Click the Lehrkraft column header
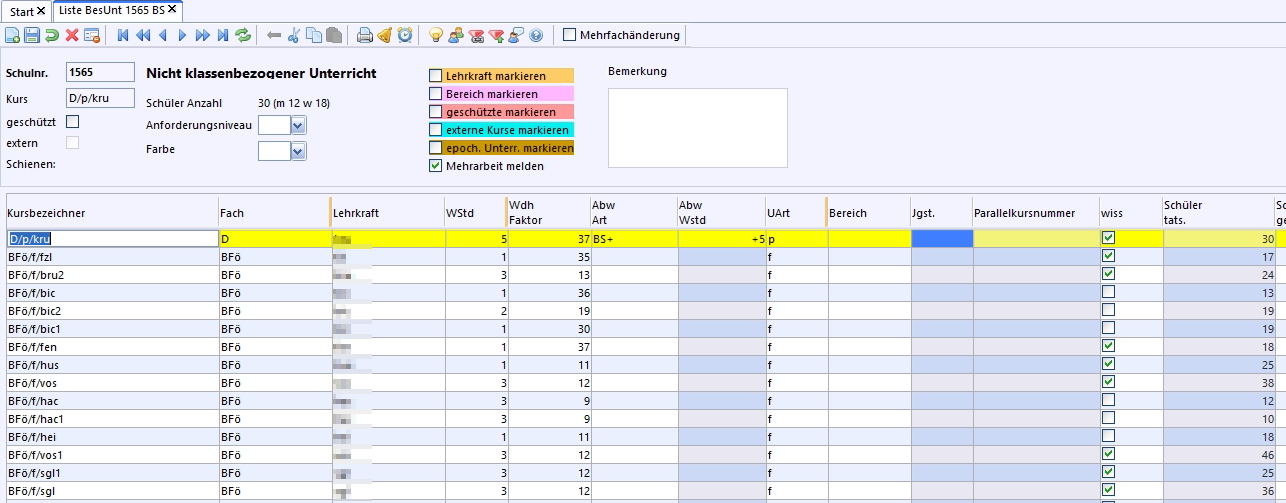 coord(387,213)
